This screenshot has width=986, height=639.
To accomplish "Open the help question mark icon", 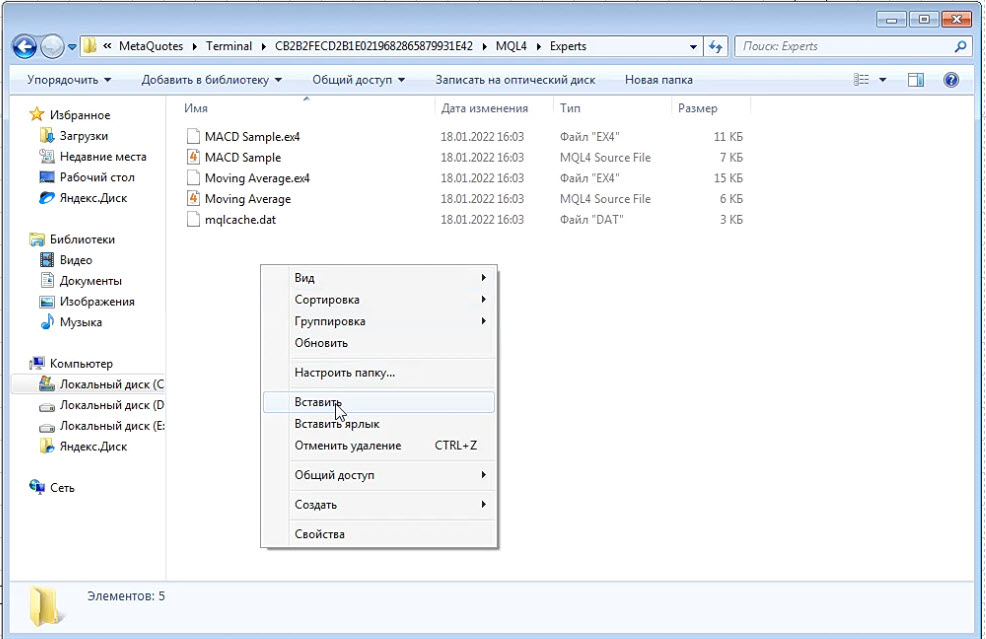I will click(x=951, y=80).
